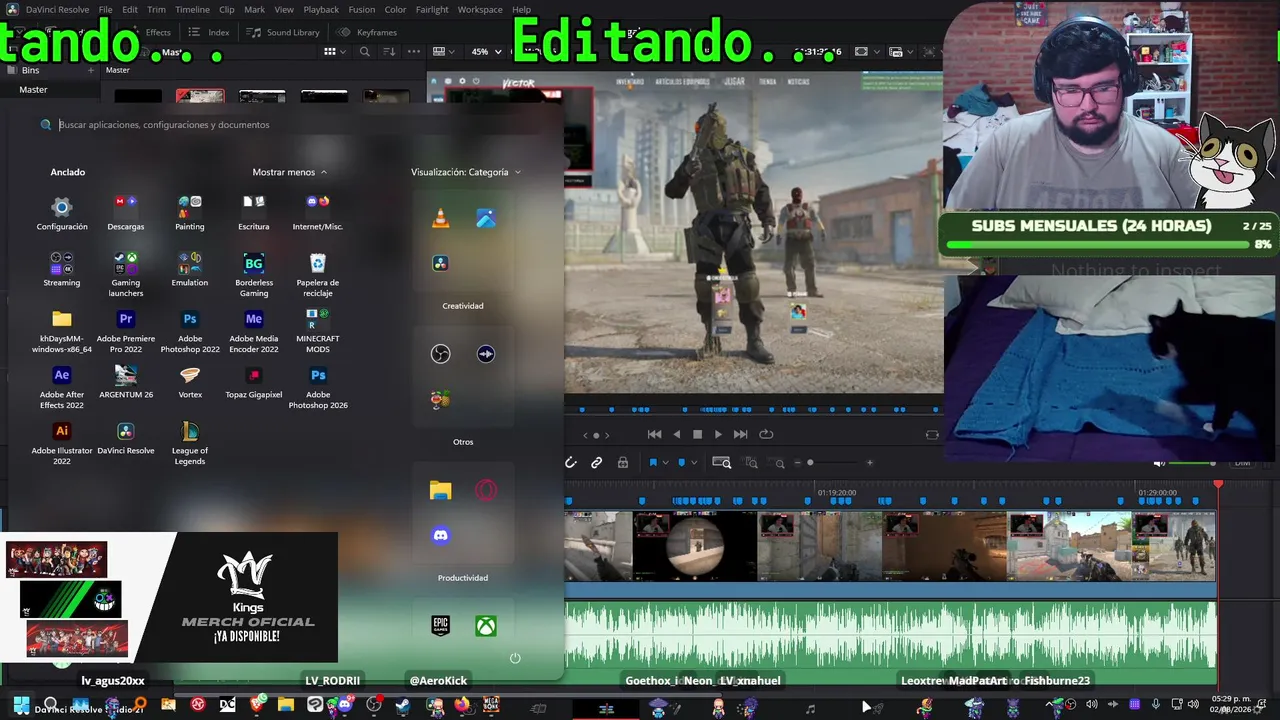Jump to the first frame
1280x720 pixels.
tap(654, 434)
